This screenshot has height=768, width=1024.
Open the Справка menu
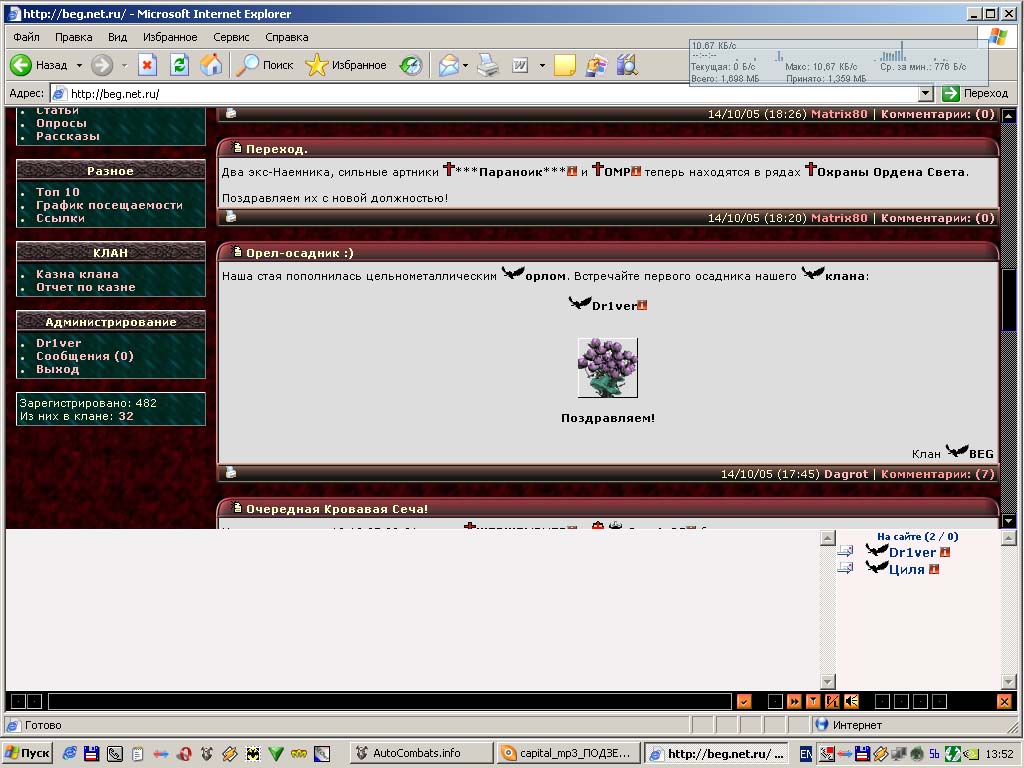click(287, 37)
